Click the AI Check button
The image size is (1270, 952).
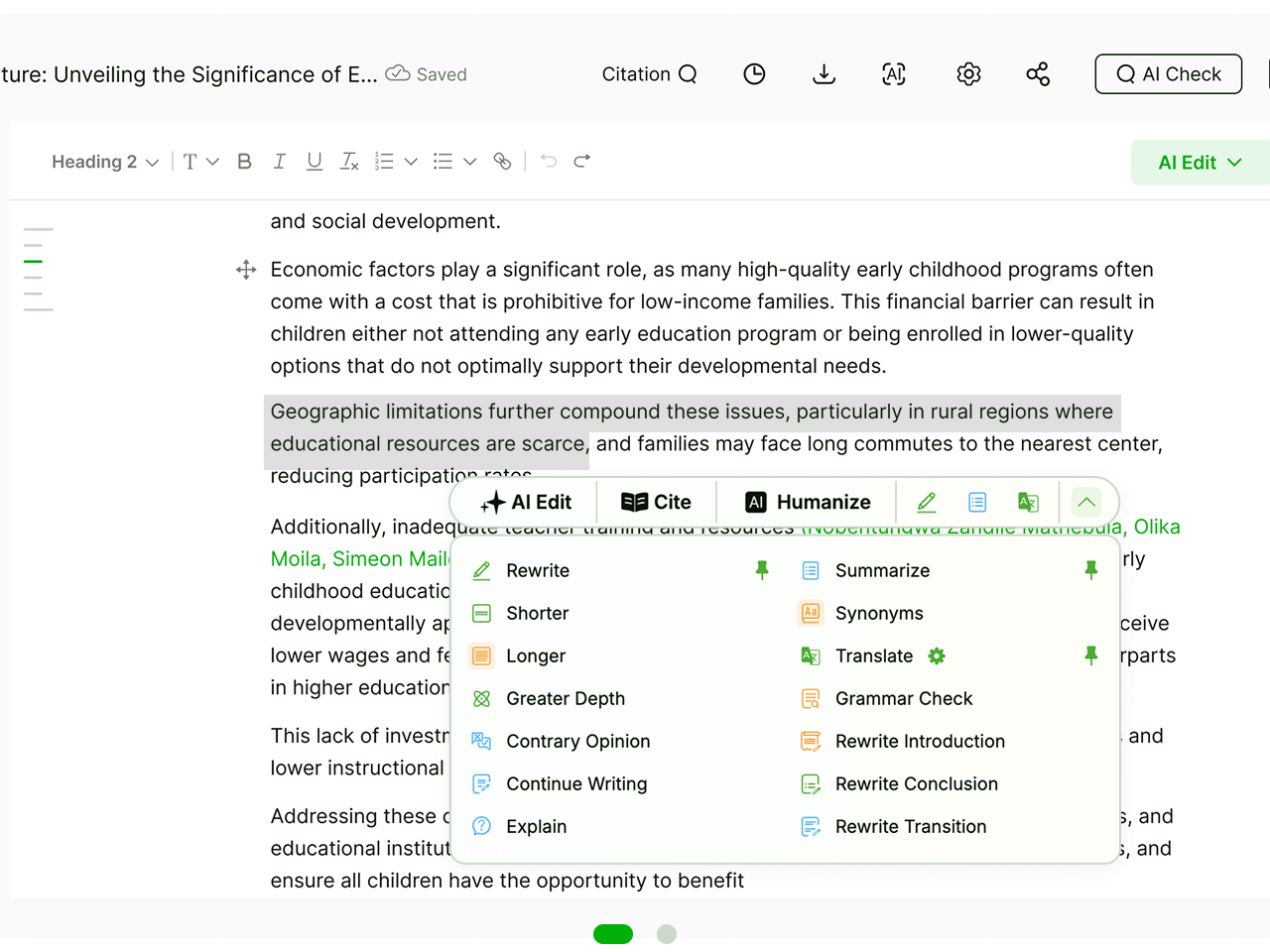[x=1168, y=74]
